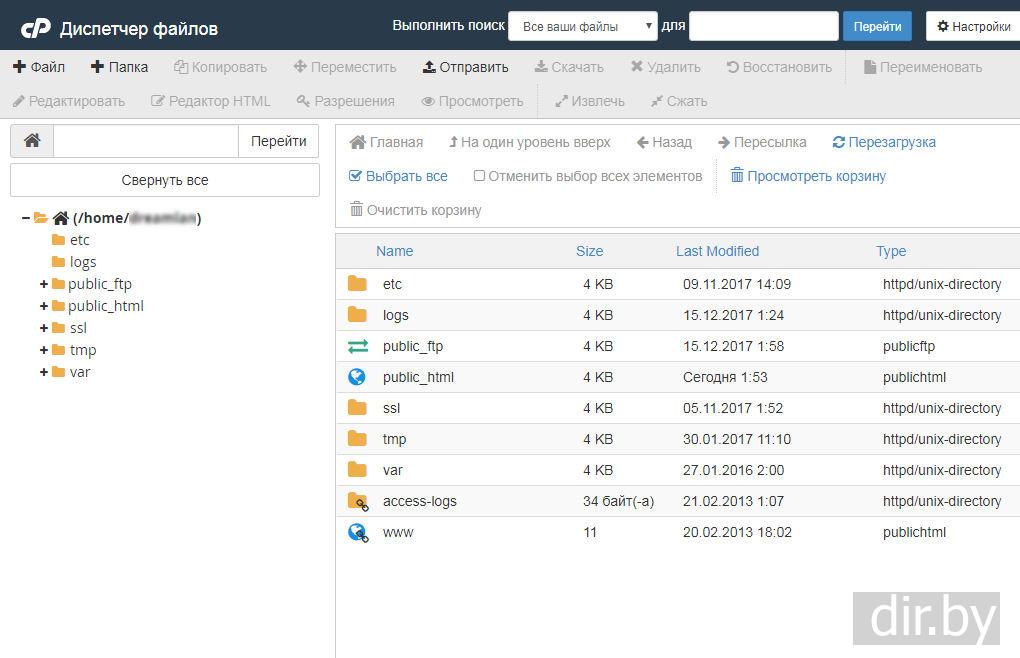The height and width of the screenshot is (658, 1020).
Task: Click the www globe link icon
Action: pos(357,532)
